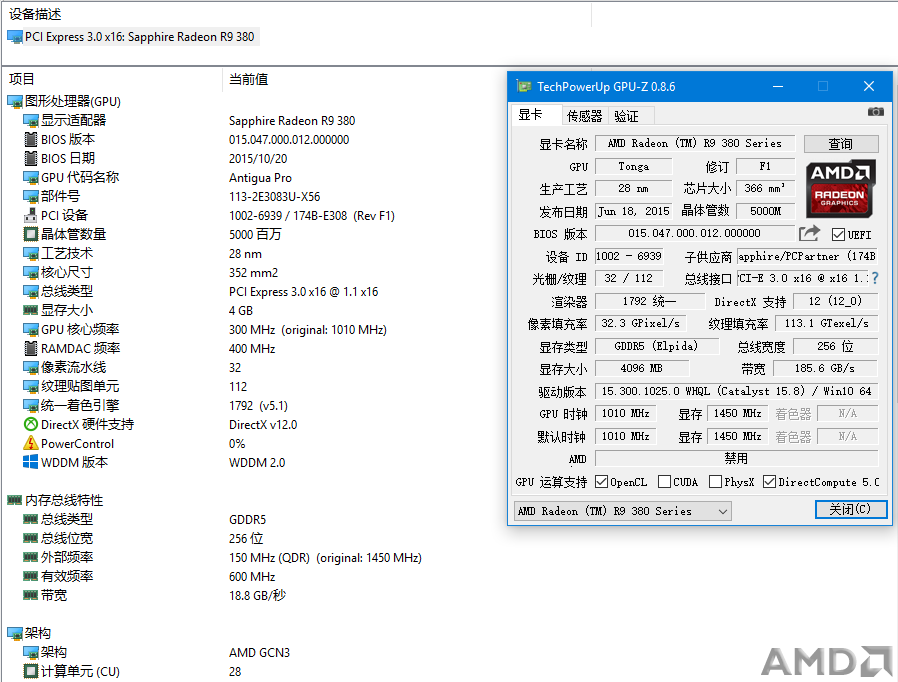Viewport: 898px width, 682px height.
Task: Click the 核心尺寸 row icon
Action: pos(30,272)
